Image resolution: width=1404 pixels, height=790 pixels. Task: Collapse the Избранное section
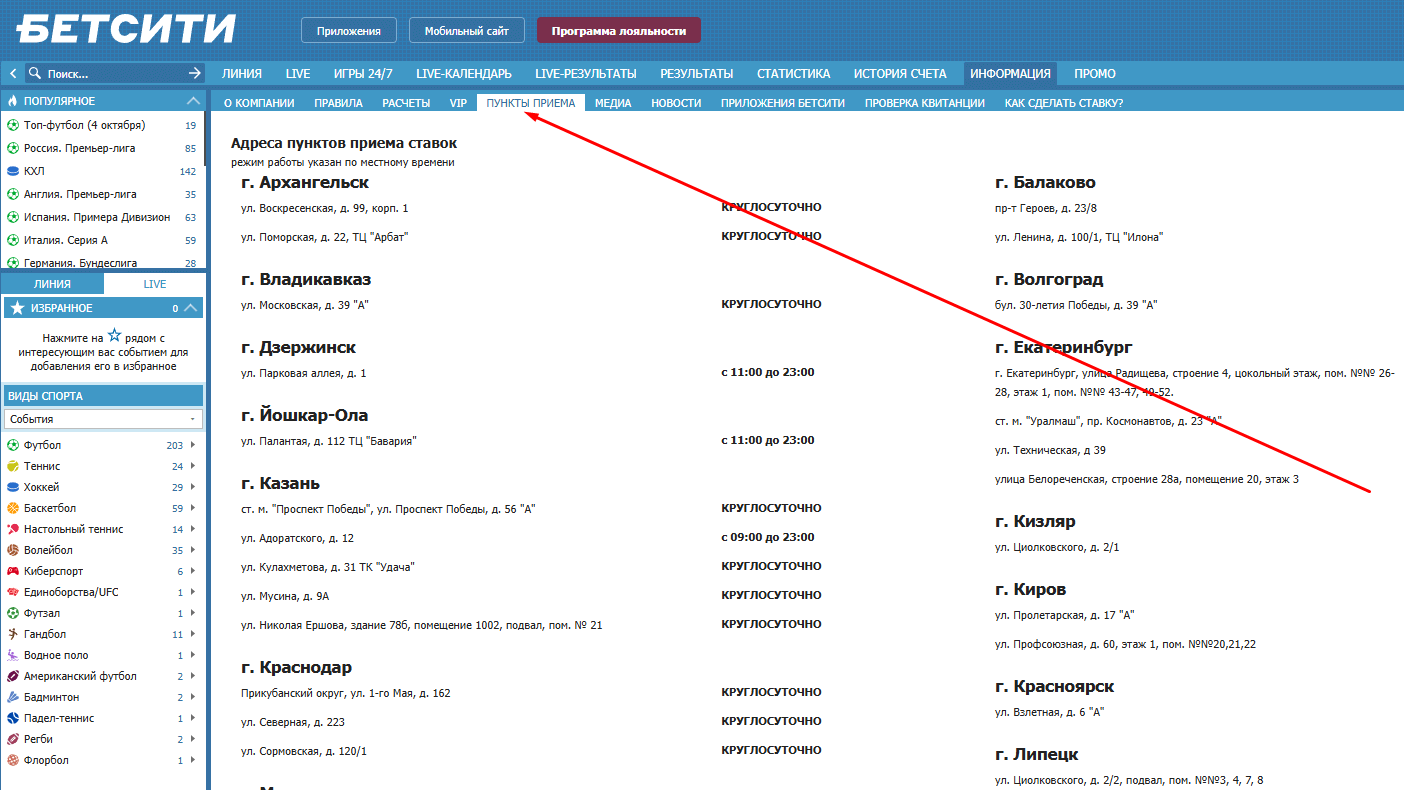pos(192,308)
